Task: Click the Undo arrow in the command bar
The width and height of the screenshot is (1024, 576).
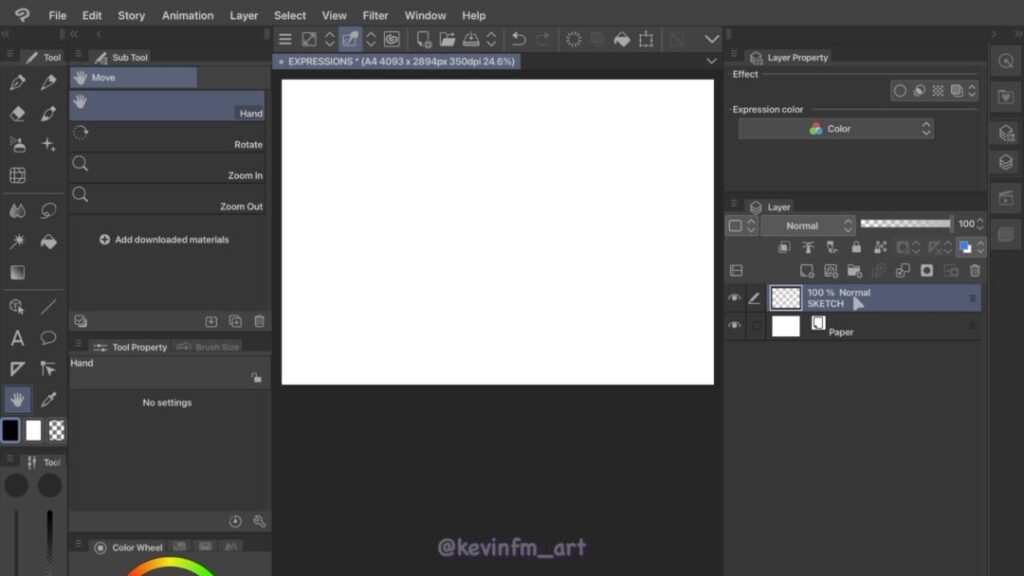Action: pos(518,39)
